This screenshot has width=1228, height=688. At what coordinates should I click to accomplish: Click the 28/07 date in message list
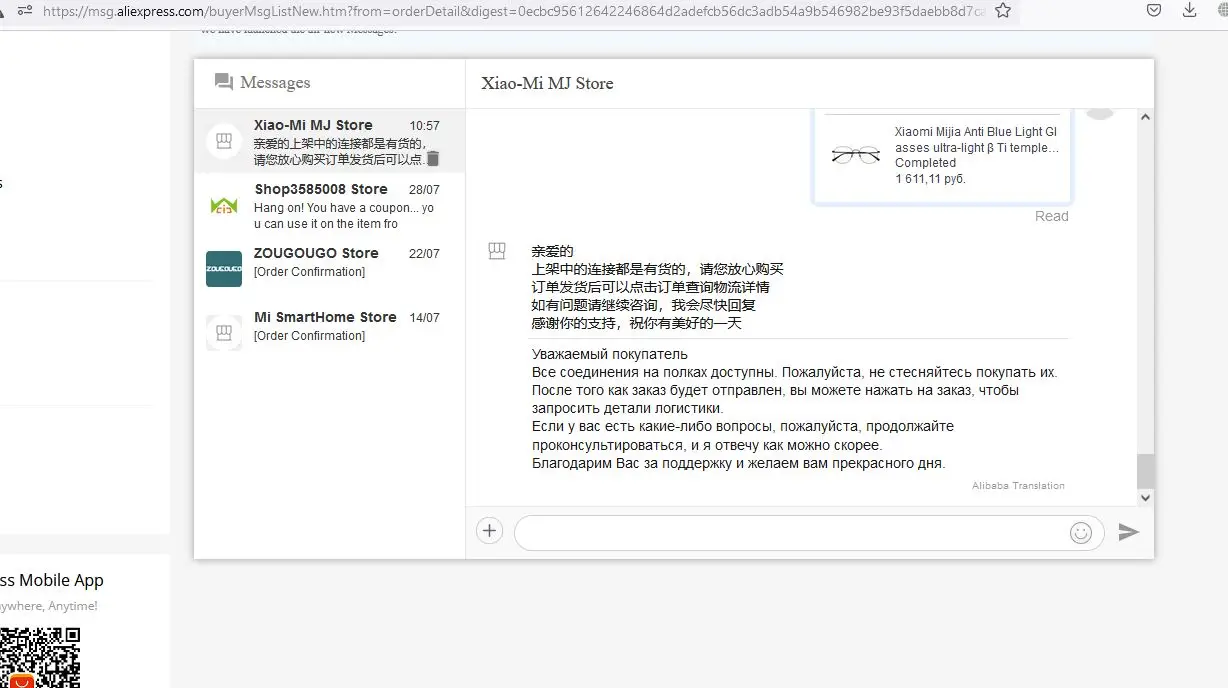click(x=424, y=190)
